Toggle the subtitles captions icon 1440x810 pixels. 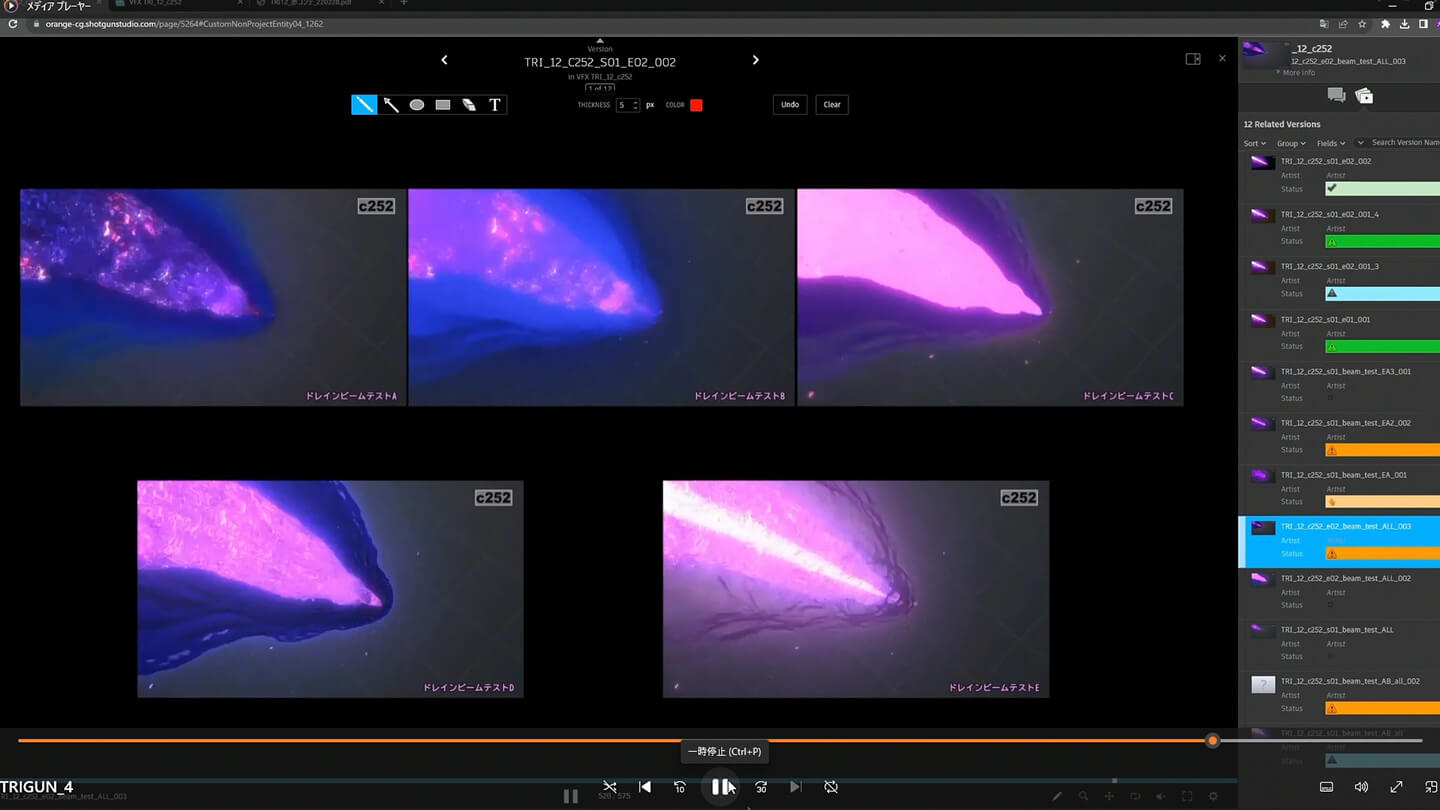pyautogui.click(x=1327, y=787)
